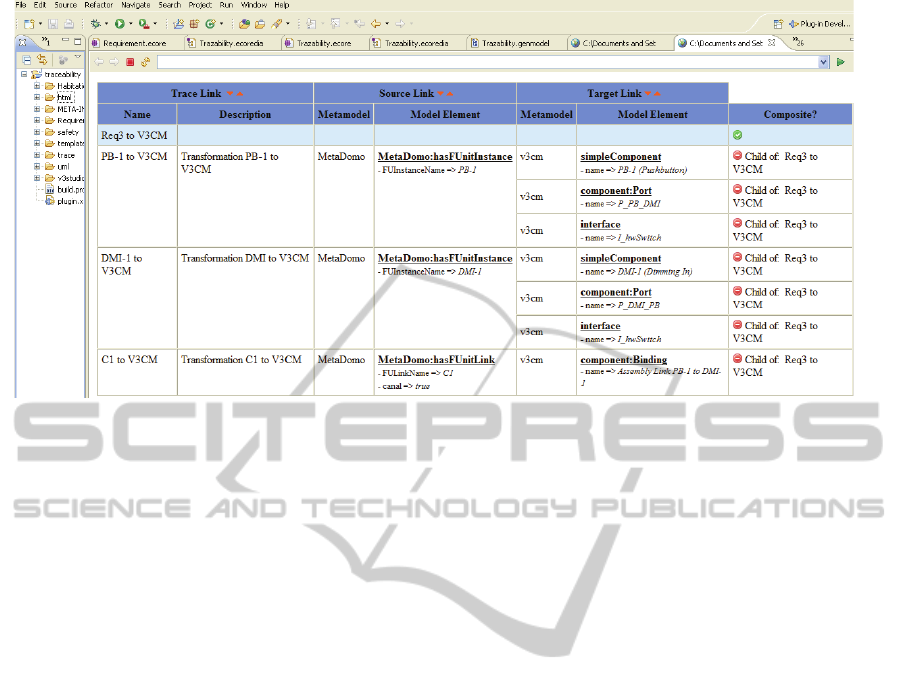
Task: Collapse the traceability project node
Action: [23, 74]
